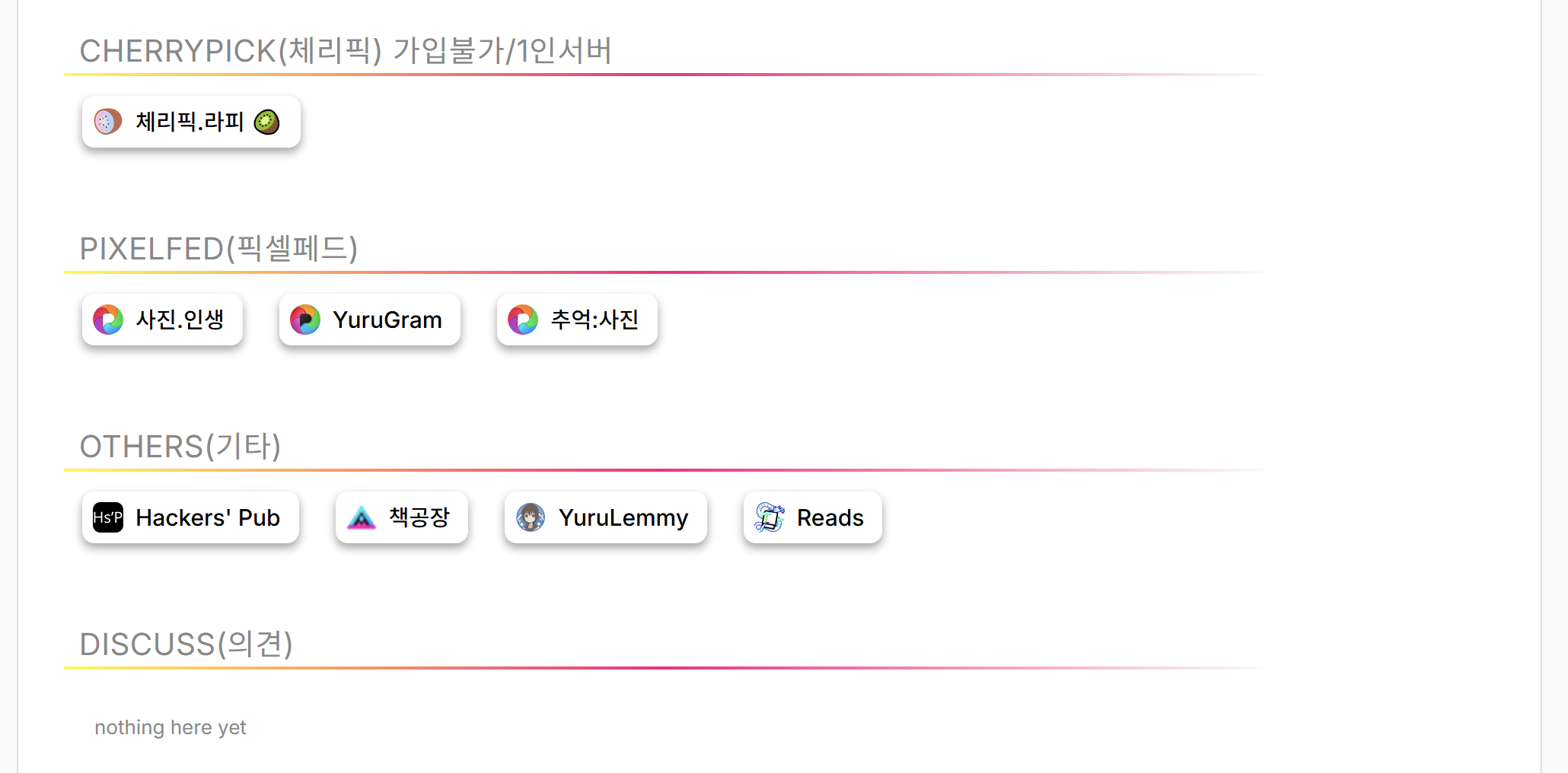Click the blue sketch icon beside Reads

point(770,517)
